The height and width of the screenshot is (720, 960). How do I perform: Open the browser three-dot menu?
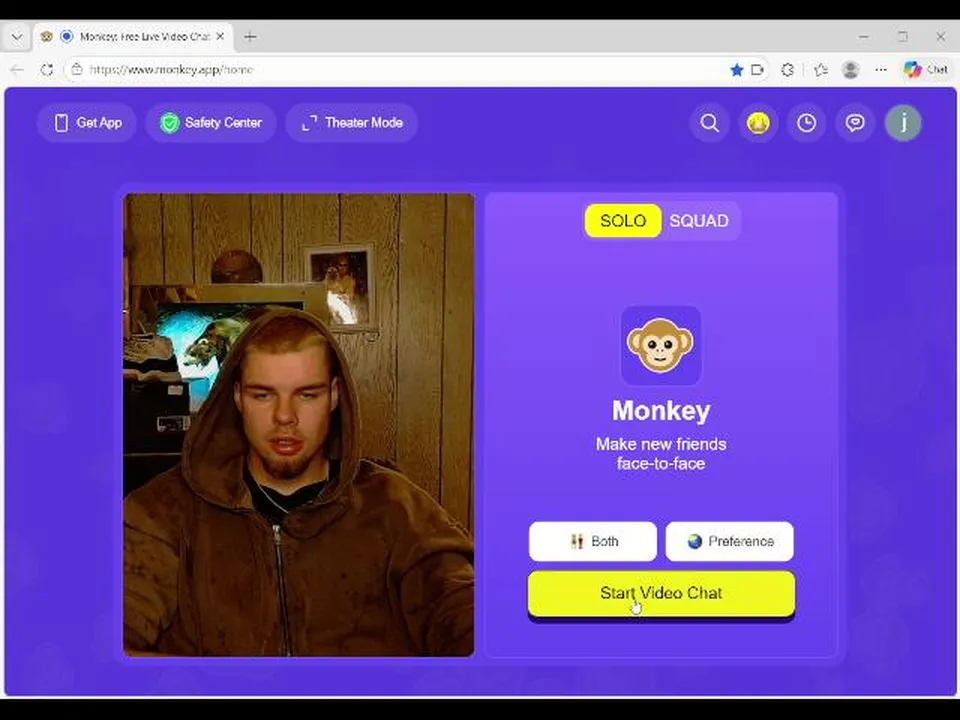[881, 70]
